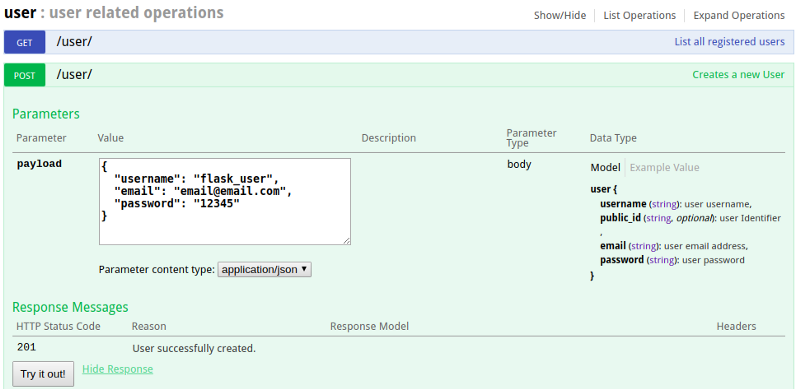Click the user related operations subtitle

(136, 13)
